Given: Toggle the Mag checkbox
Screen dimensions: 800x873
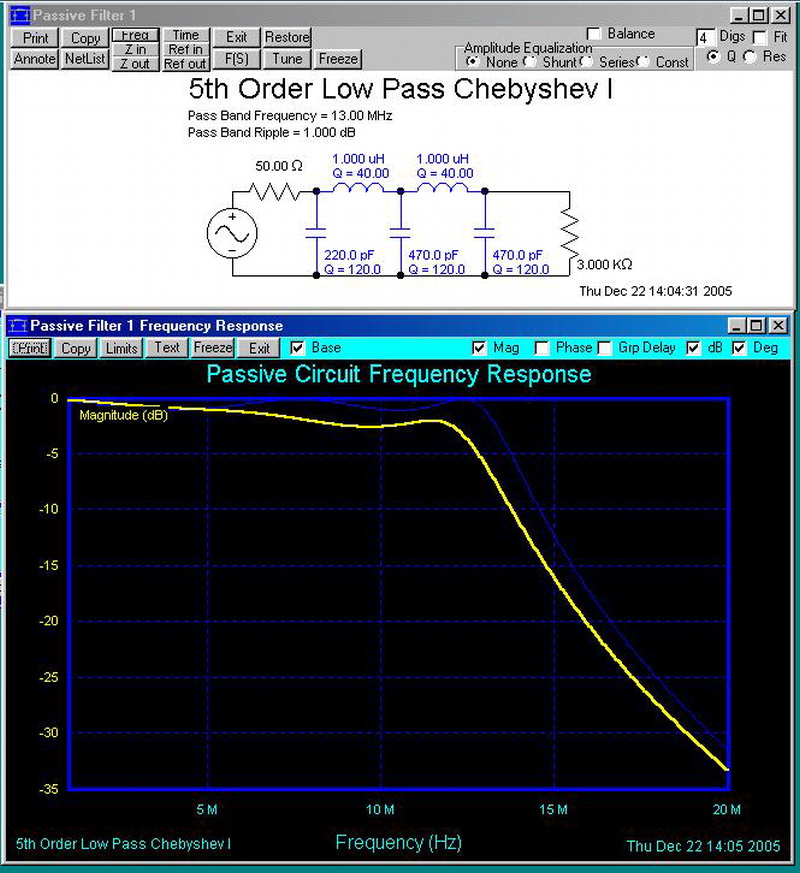Looking at the screenshot, I should point(479,348).
